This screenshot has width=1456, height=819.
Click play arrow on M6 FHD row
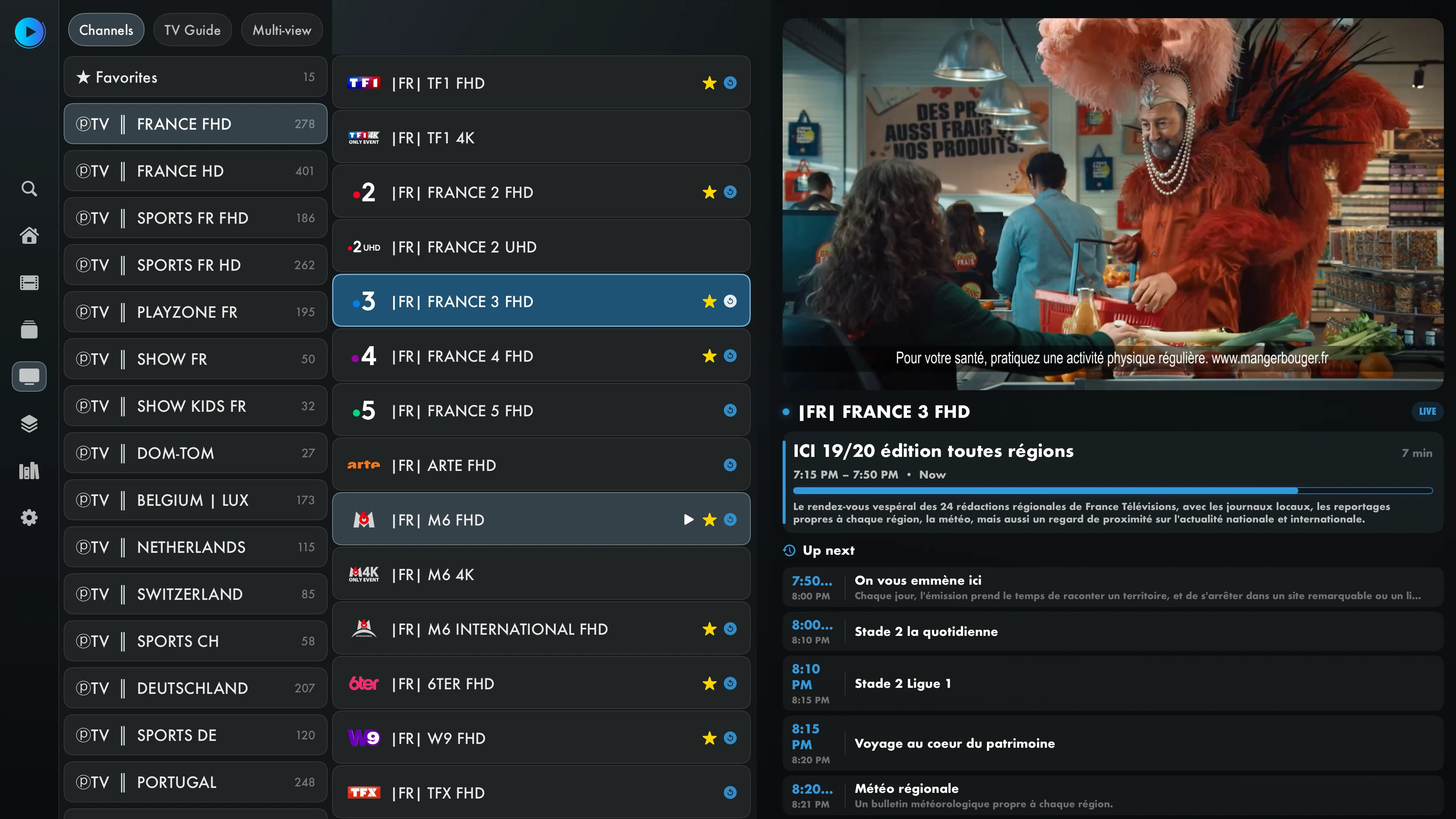pyautogui.click(x=689, y=519)
